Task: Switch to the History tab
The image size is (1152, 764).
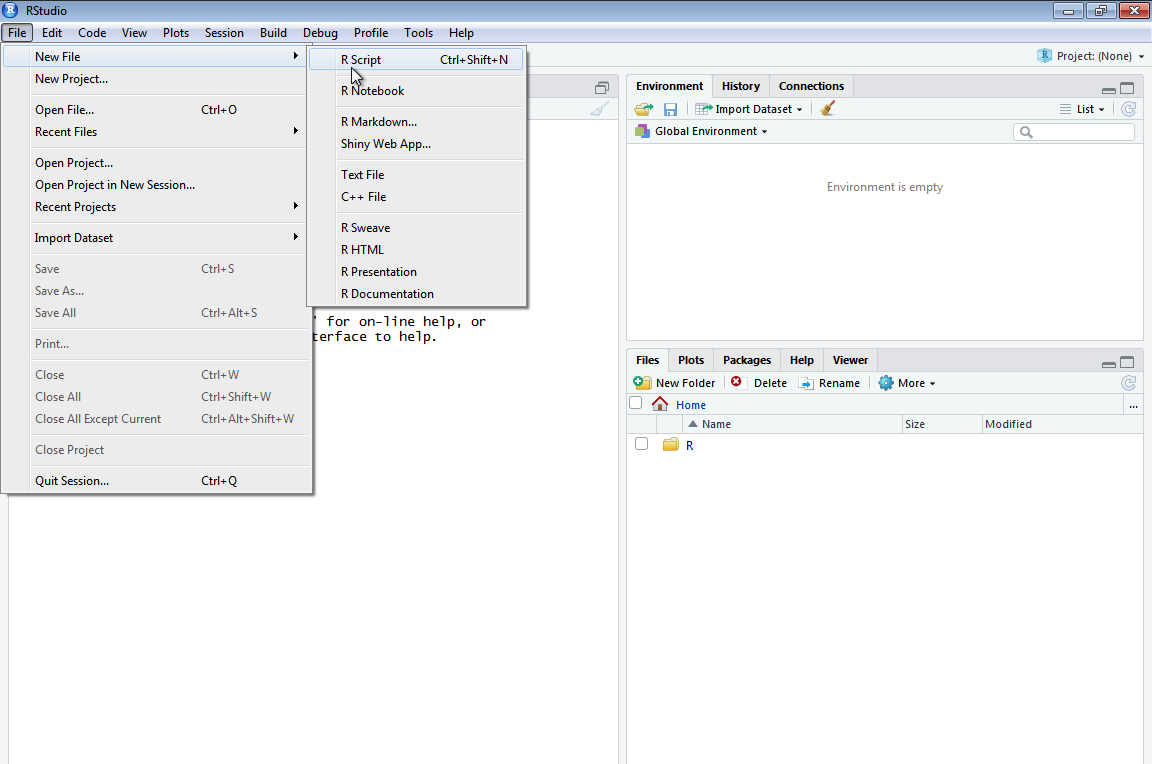Action: 740,86
